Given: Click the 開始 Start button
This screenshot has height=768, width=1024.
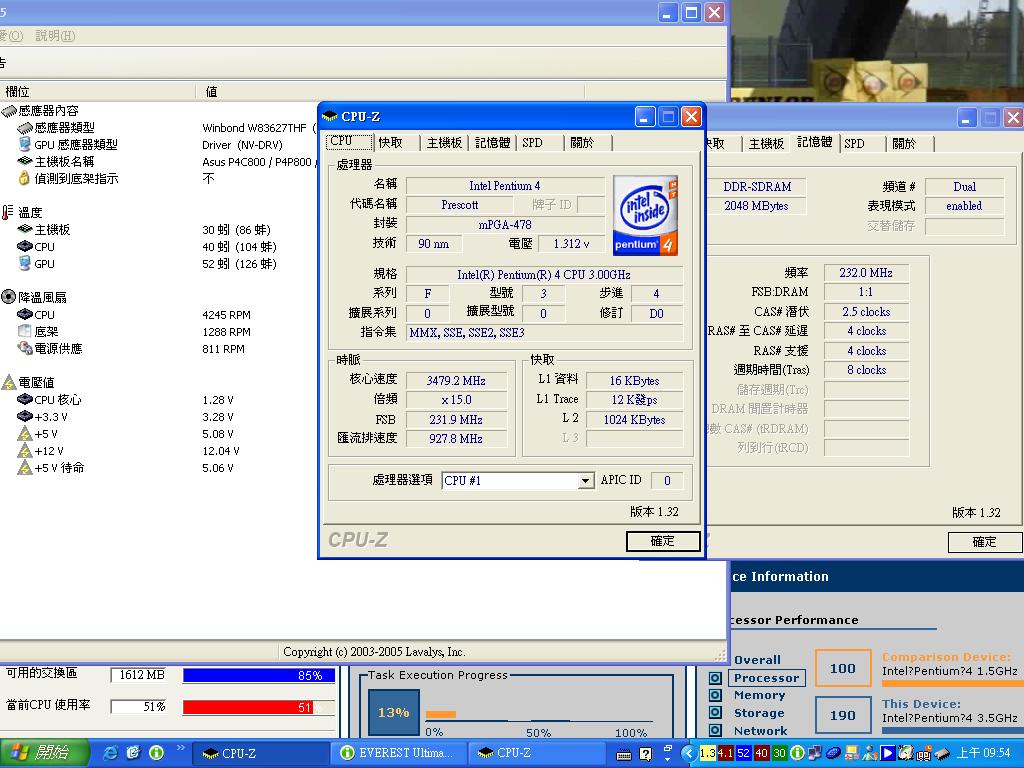Looking at the screenshot, I should [44, 753].
